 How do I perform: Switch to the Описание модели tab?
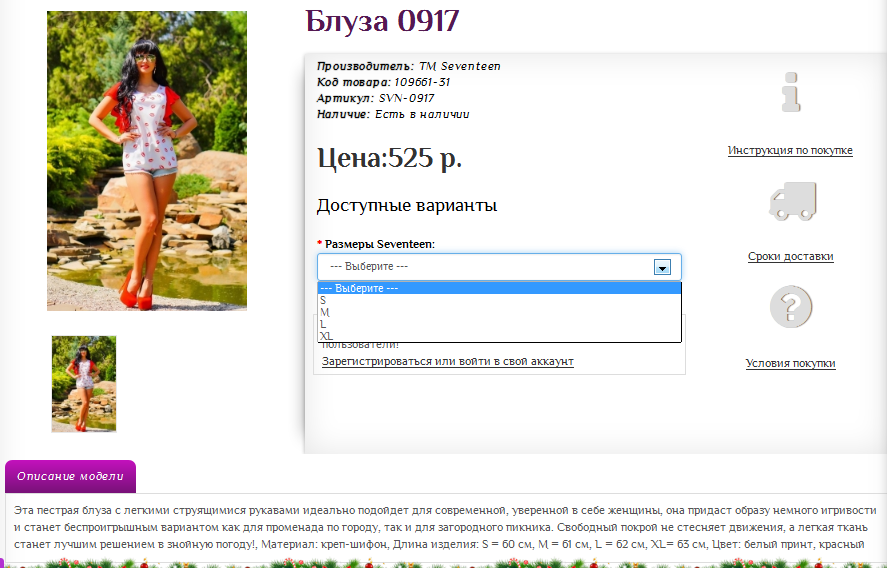[x=70, y=476]
